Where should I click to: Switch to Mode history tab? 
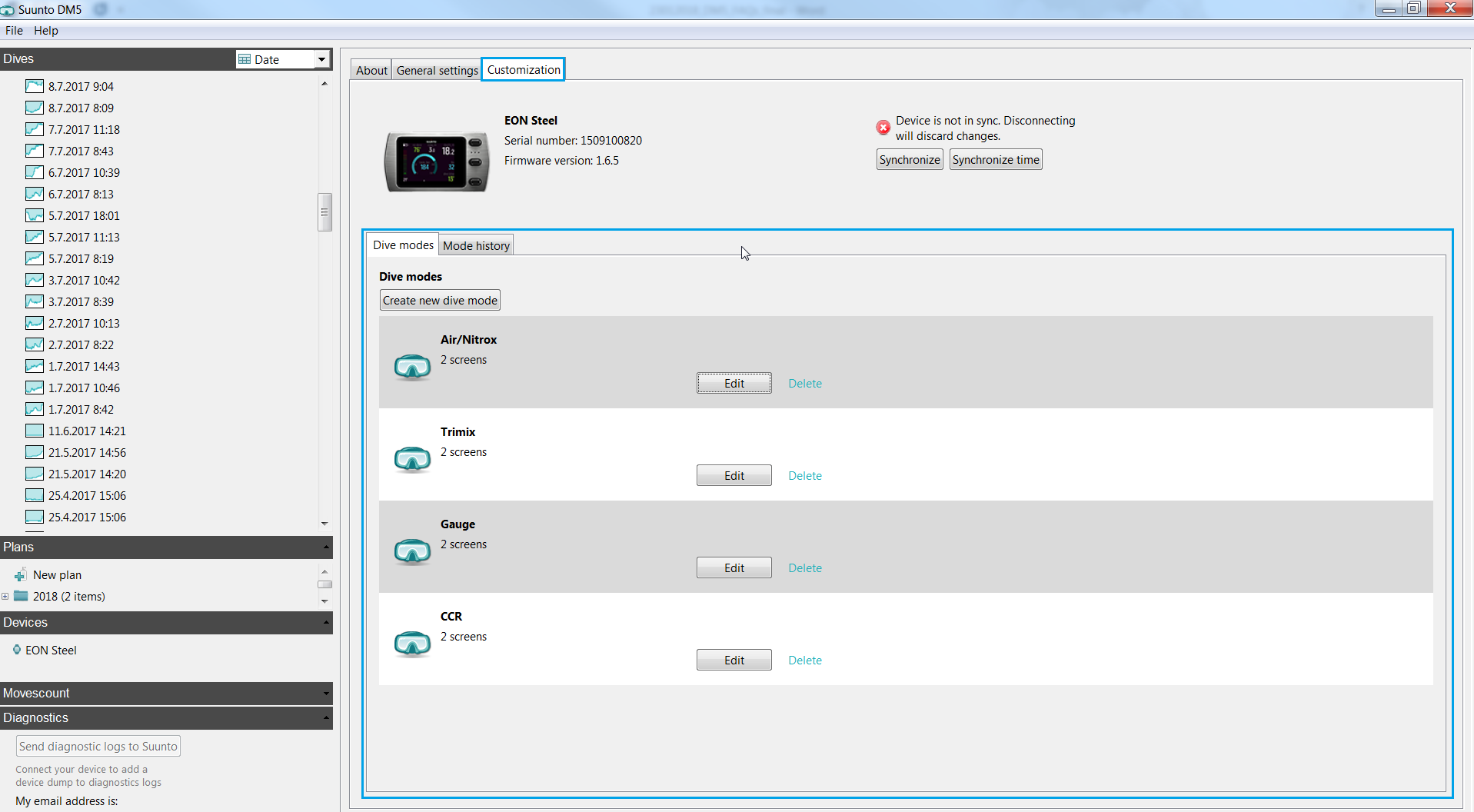[x=476, y=245]
